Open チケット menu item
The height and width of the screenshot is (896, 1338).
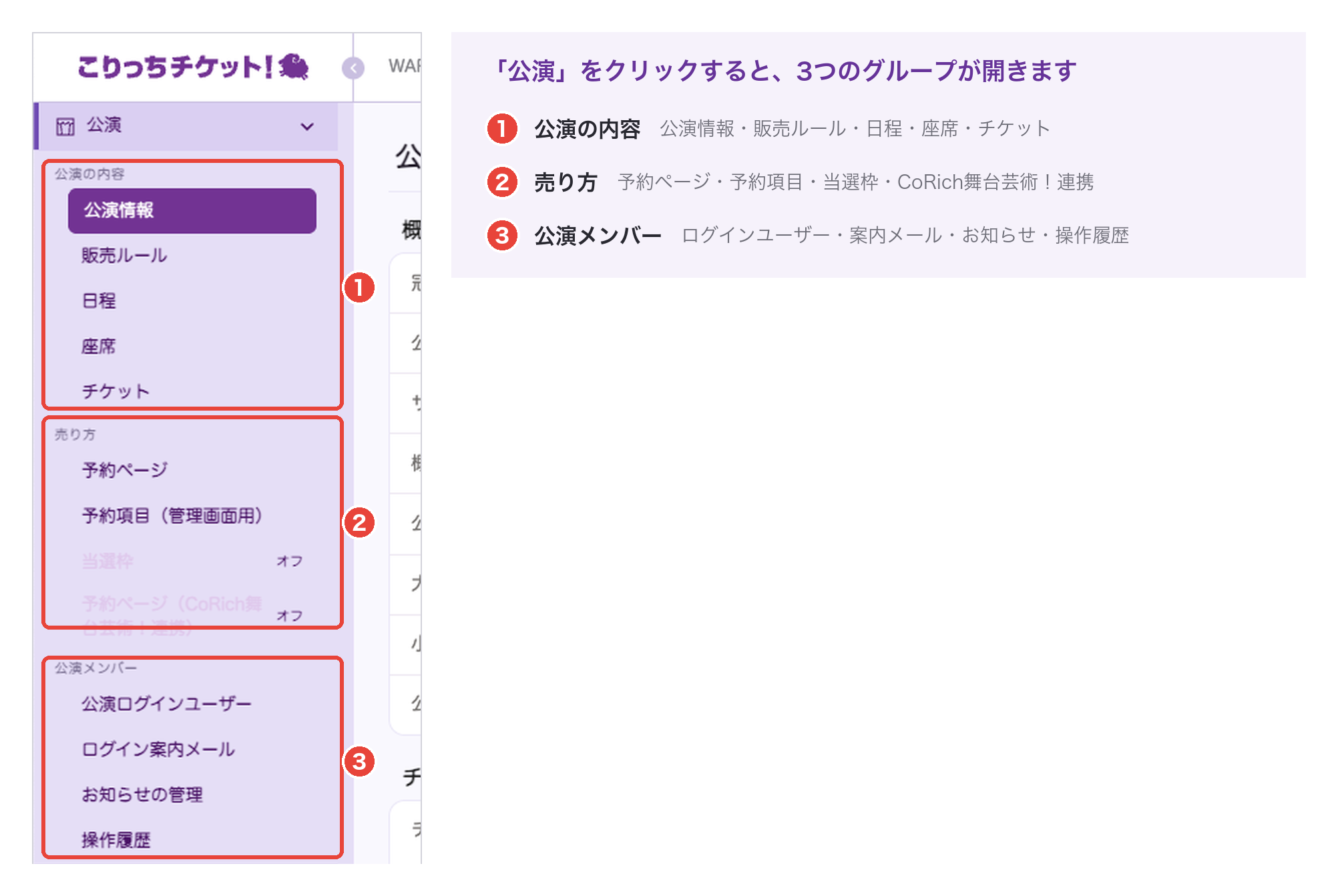tap(116, 391)
